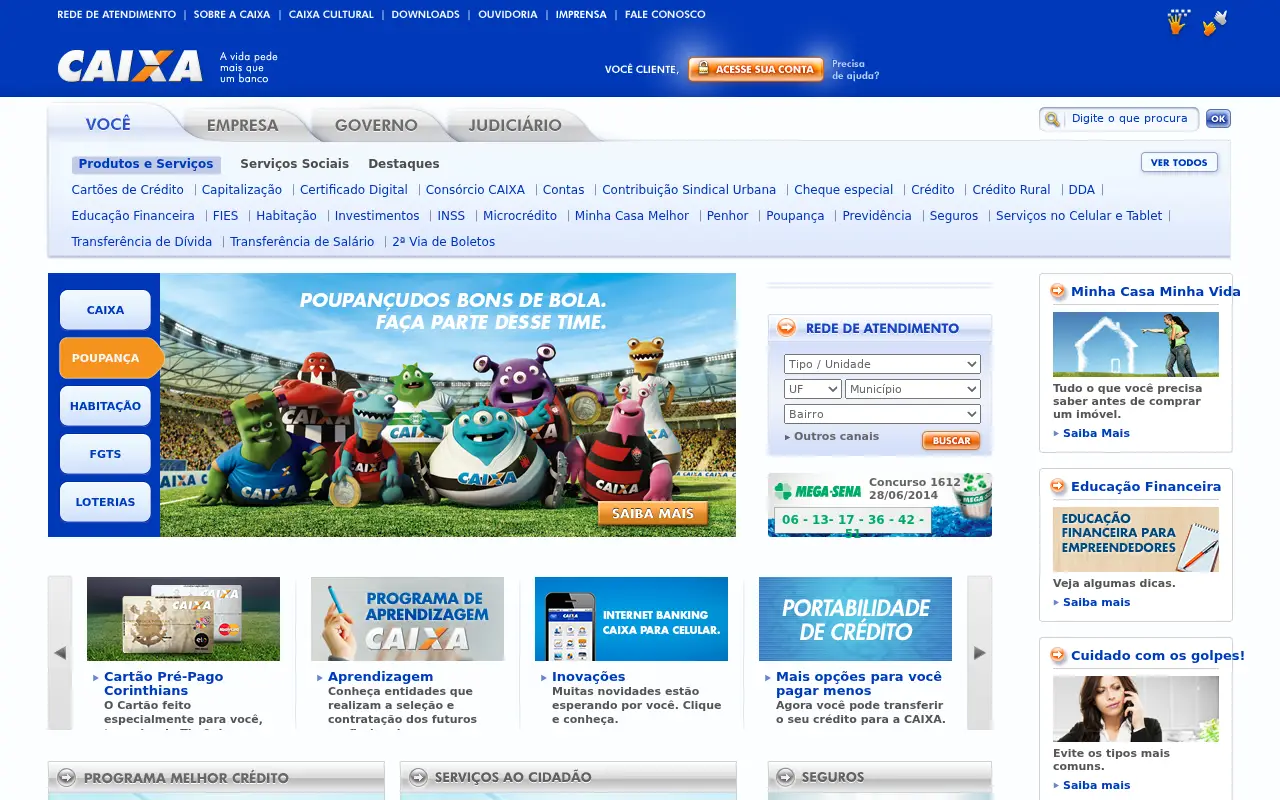Image resolution: width=1280 pixels, height=800 pixels.
Task: Click the braille accessibility hand icon
Action: [x=1178, y=22]
